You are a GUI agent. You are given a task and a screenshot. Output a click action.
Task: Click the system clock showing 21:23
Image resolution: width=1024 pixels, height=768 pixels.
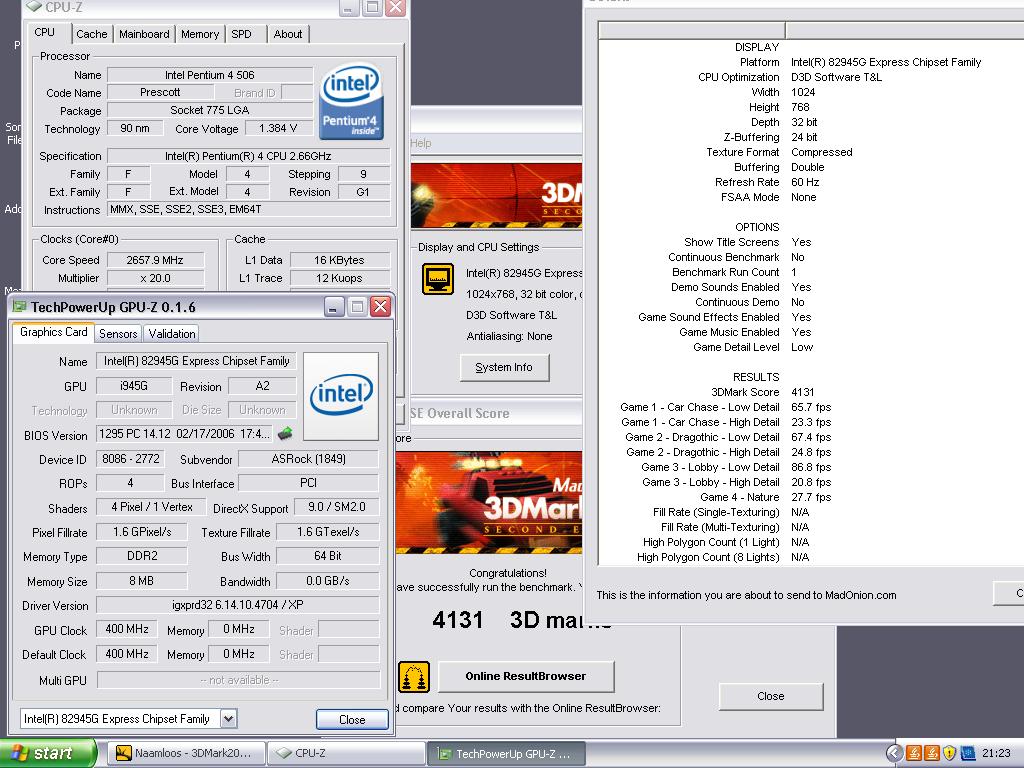[x=996, y=754]
